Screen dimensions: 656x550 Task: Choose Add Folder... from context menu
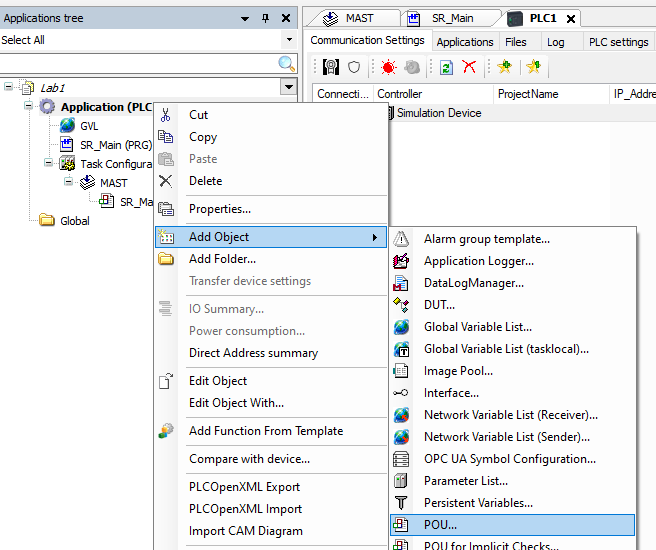[x=222, y=259]
